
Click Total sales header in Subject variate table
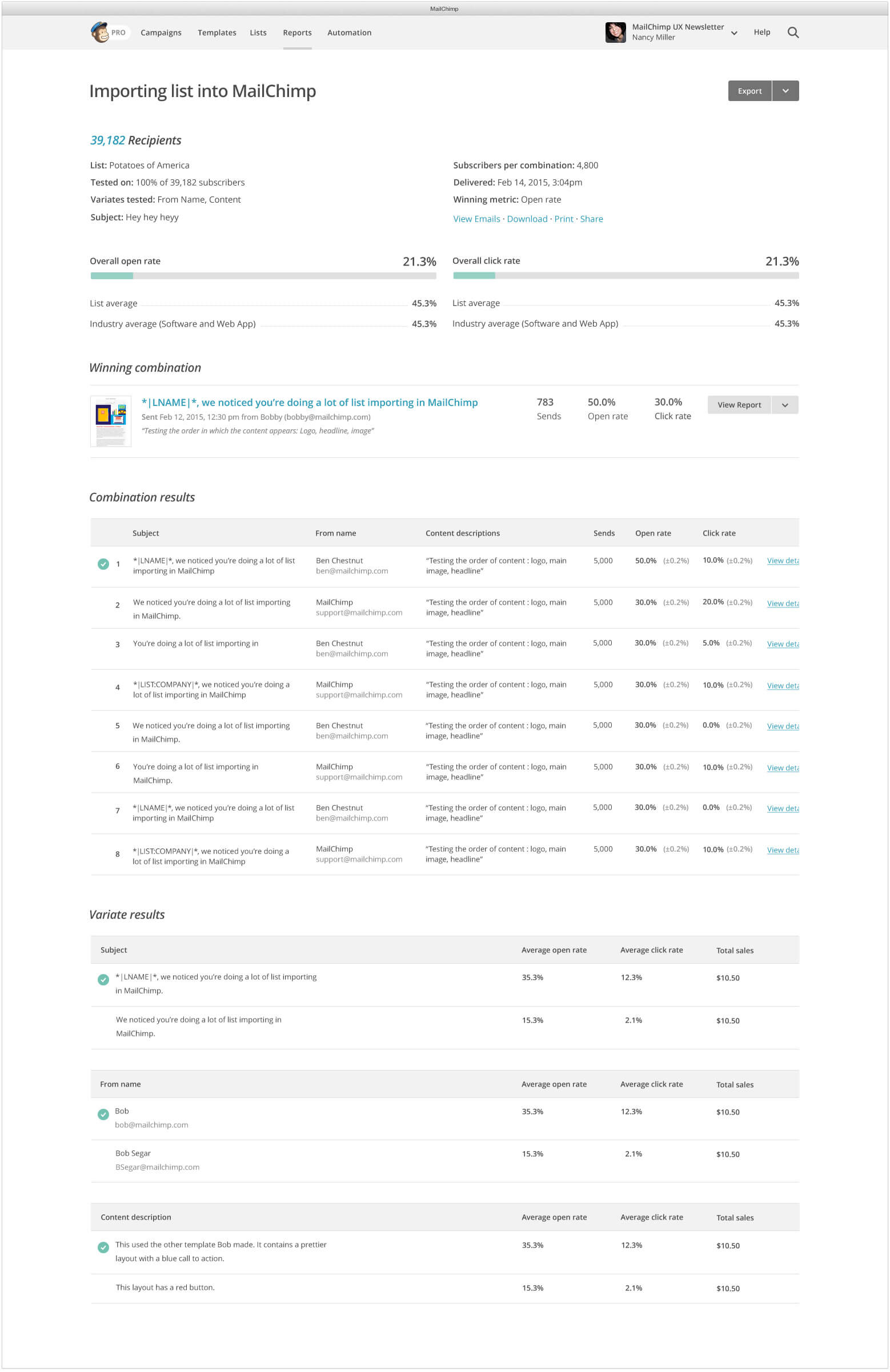coord(735,951)
